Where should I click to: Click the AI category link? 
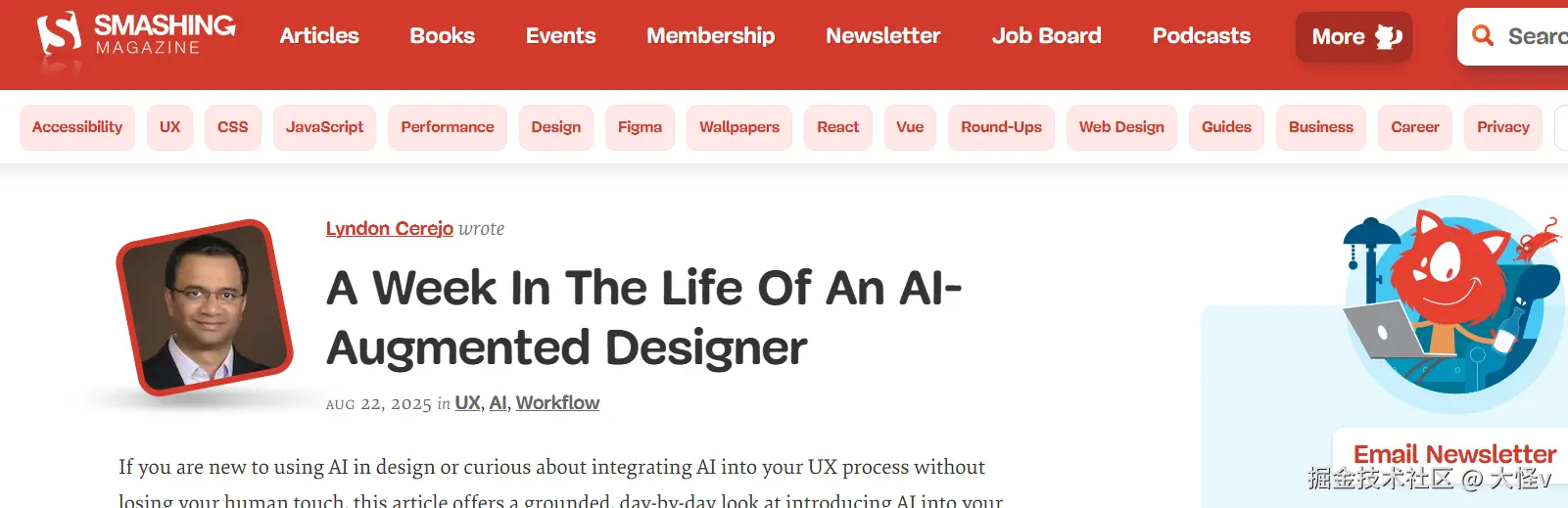(498, 403)
